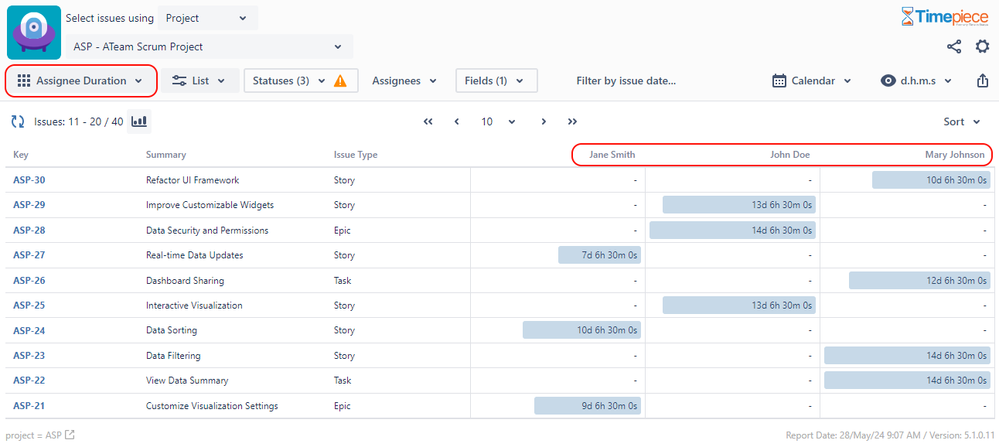Image resolution: width=999 pixels, height=444 pixels.
Task: Click the Jane Smith column header
Action: click(612, 155)
